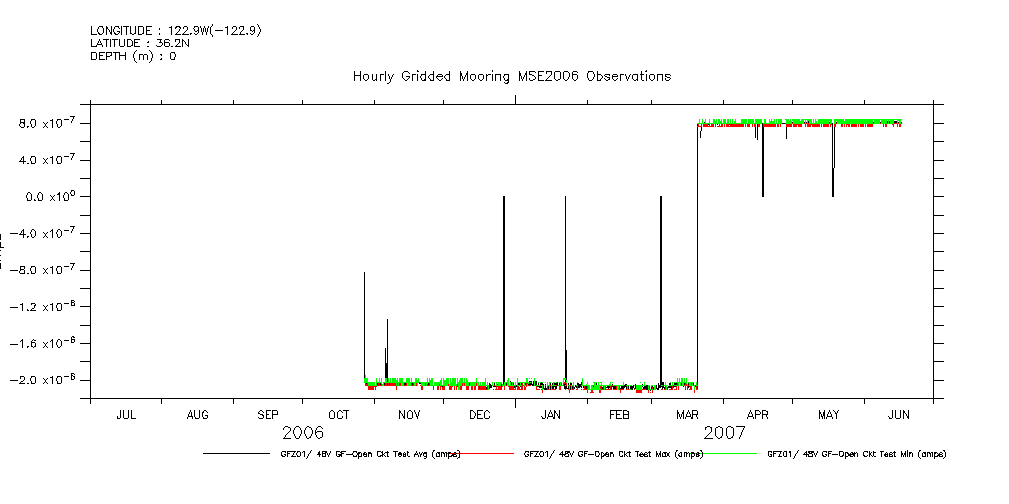
Task: Select the Test Avg legend entry
Action: [370, 454]
